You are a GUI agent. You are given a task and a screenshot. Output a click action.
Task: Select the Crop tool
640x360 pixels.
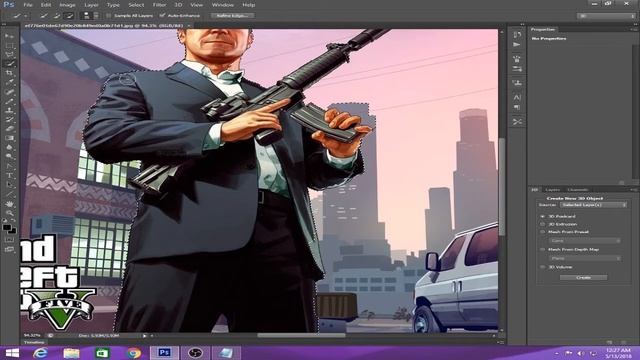tap(9, 73)
